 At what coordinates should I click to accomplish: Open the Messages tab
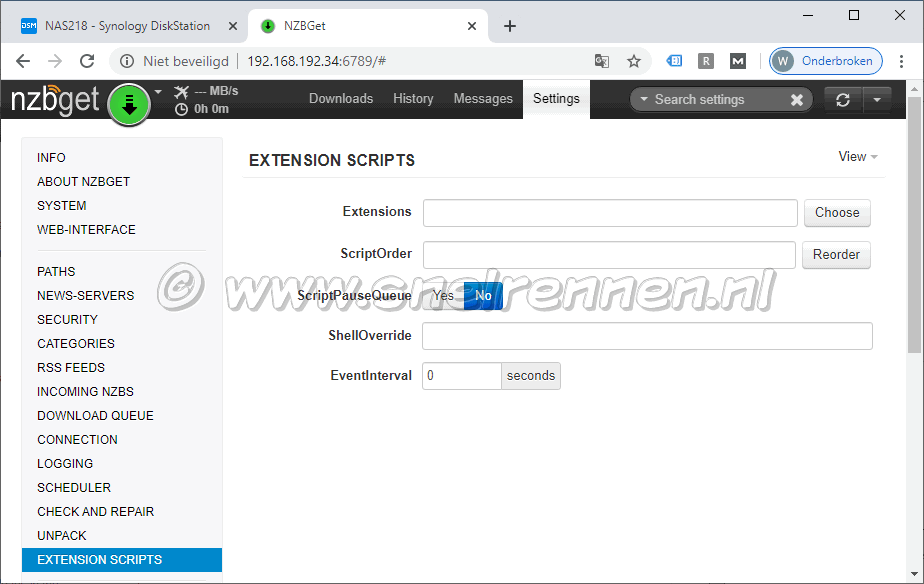pos(483,98)
